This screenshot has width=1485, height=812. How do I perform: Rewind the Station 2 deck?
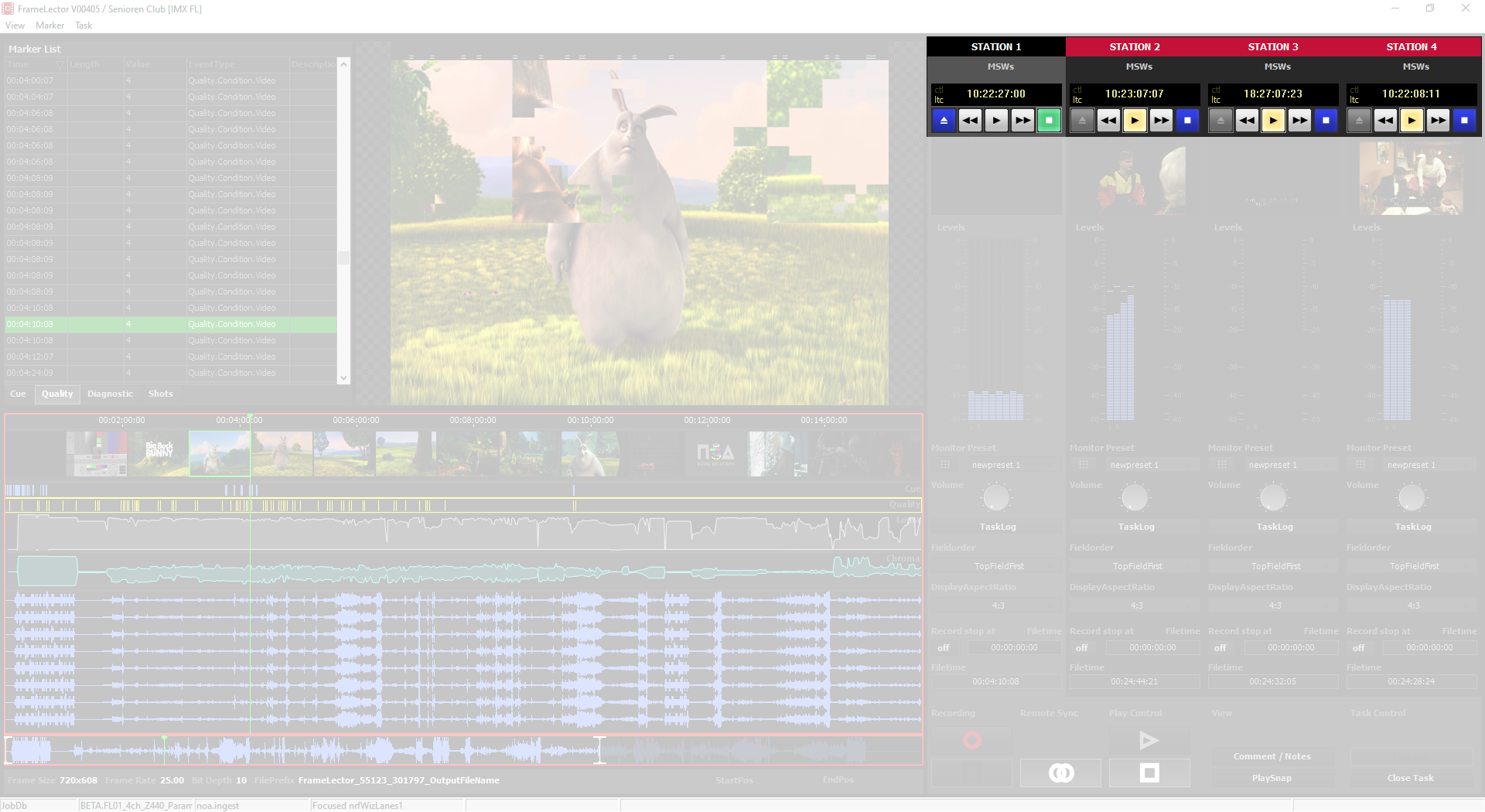[1108, 121]
